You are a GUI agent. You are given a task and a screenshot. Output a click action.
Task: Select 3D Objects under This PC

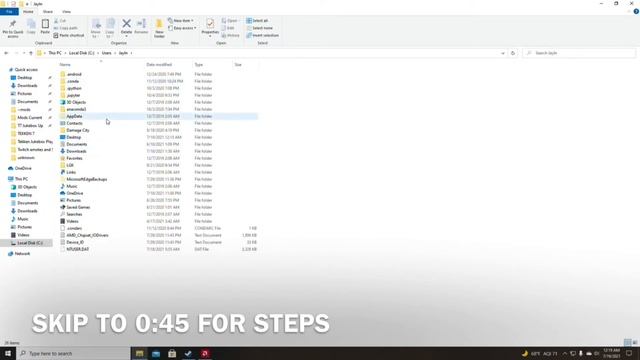click(x=27, y=187)
